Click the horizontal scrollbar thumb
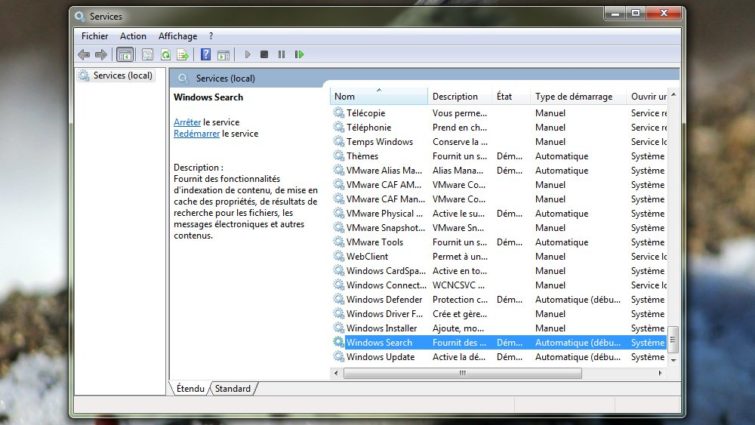 462,373
